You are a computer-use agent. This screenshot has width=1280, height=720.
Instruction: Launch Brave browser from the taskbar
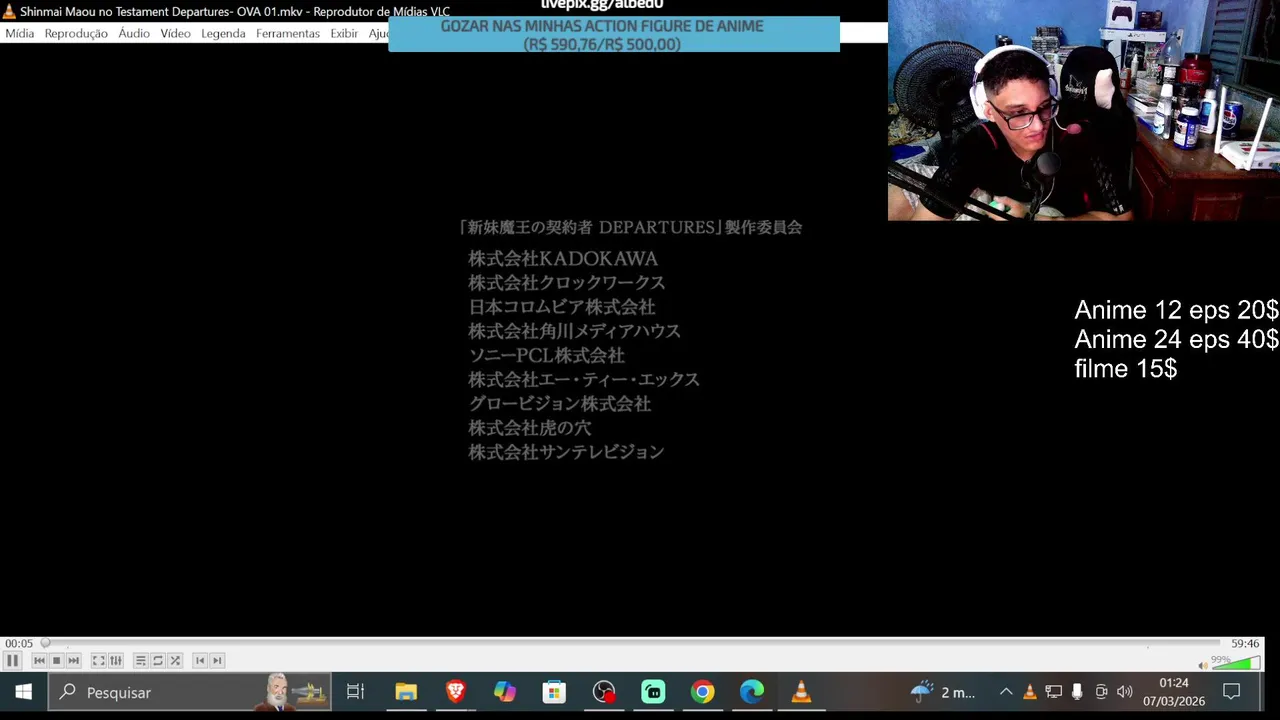tap(455, 692)
